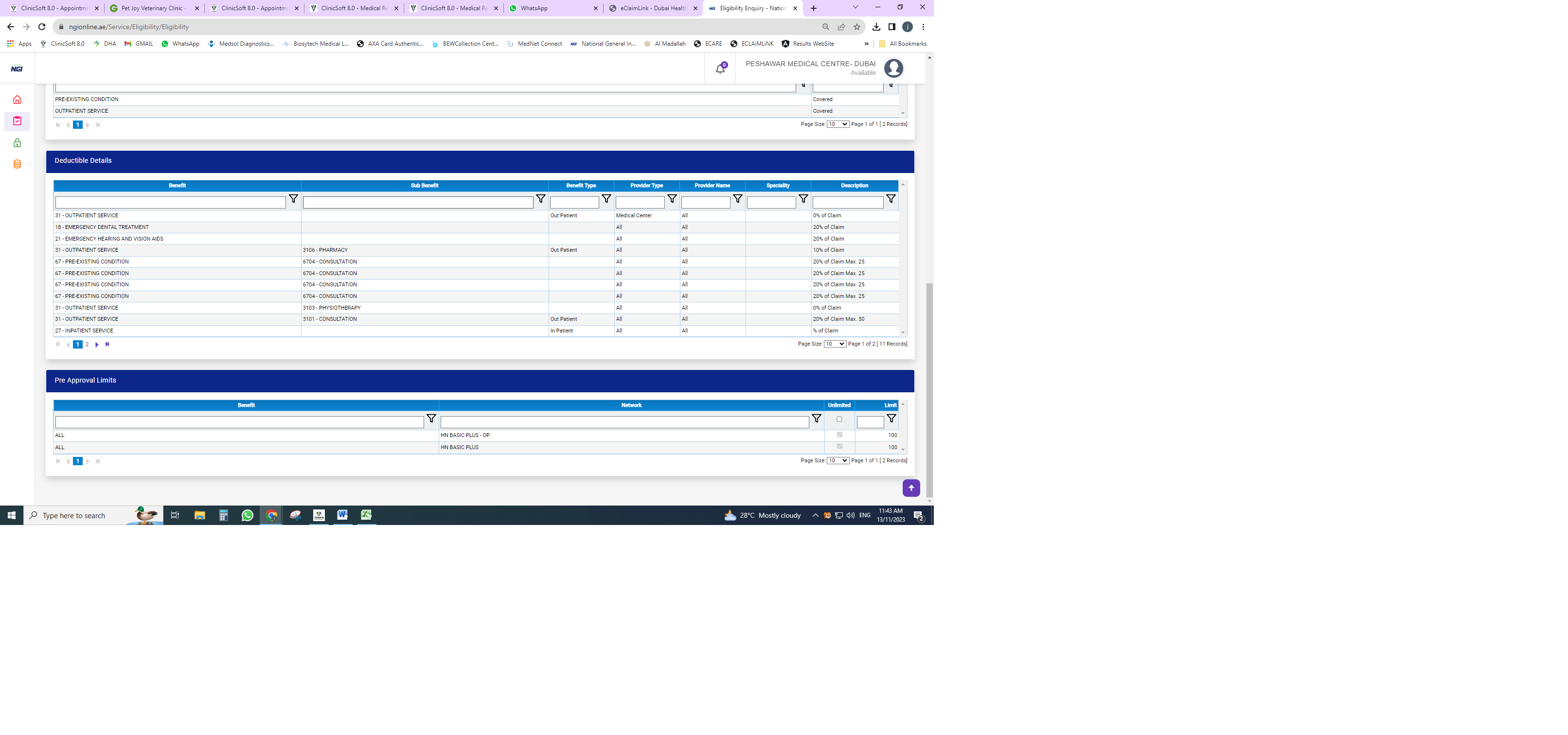Toggle Unlimited checkbox in HN BASIC PLUS row
Screen dimensions: 1568x735
[839, 447]
